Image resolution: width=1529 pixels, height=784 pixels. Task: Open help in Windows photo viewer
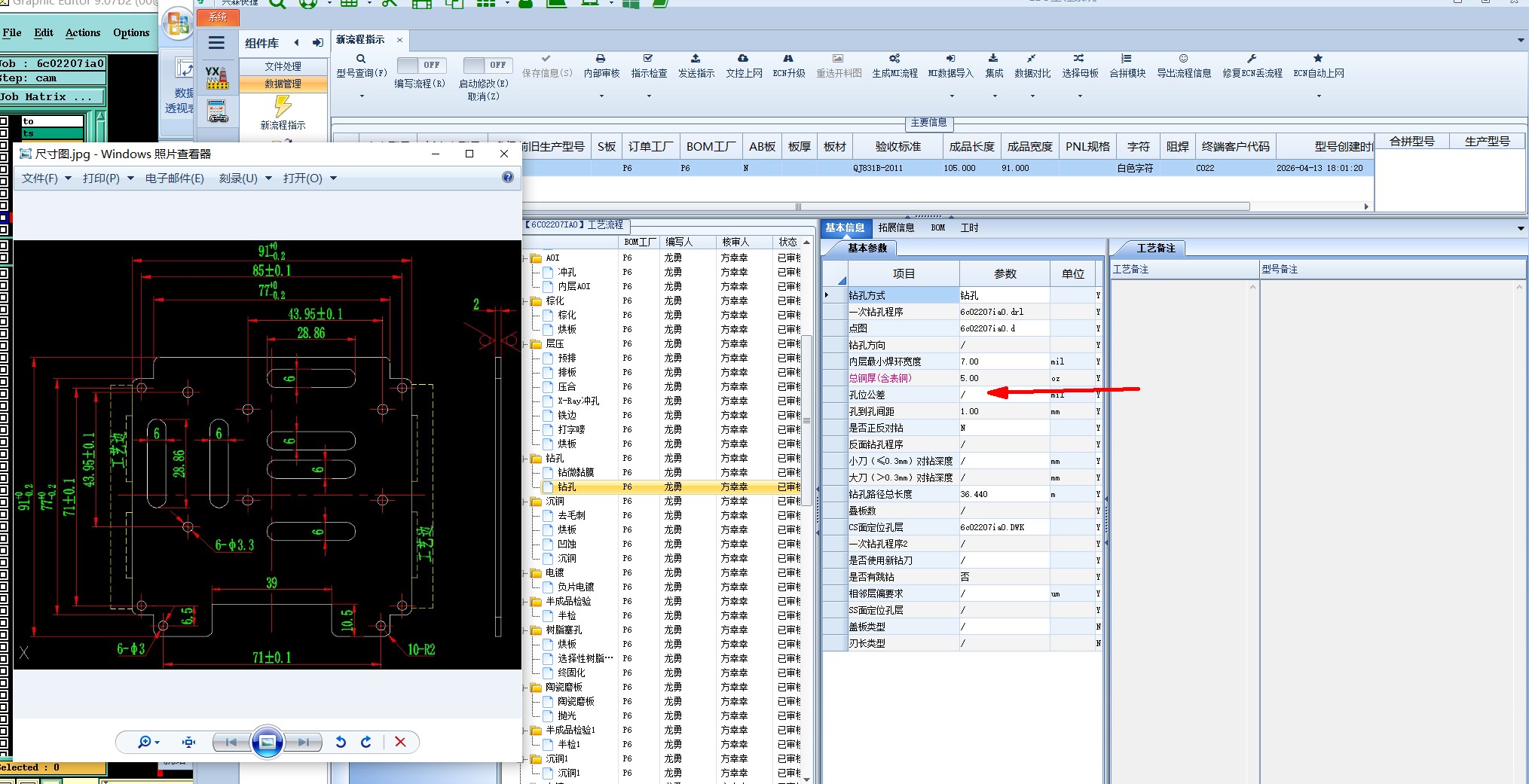point(508,178)
